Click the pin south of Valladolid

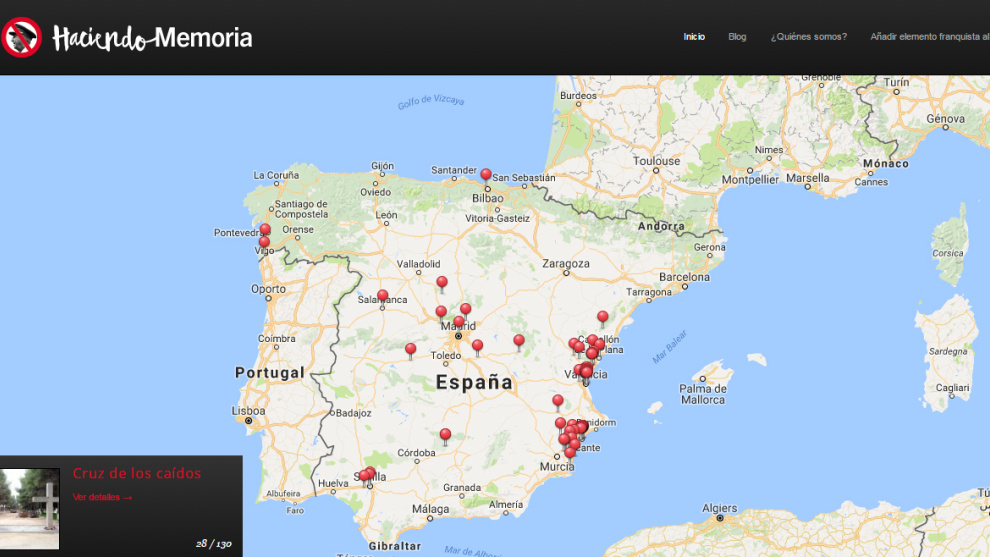coord(442,283)
